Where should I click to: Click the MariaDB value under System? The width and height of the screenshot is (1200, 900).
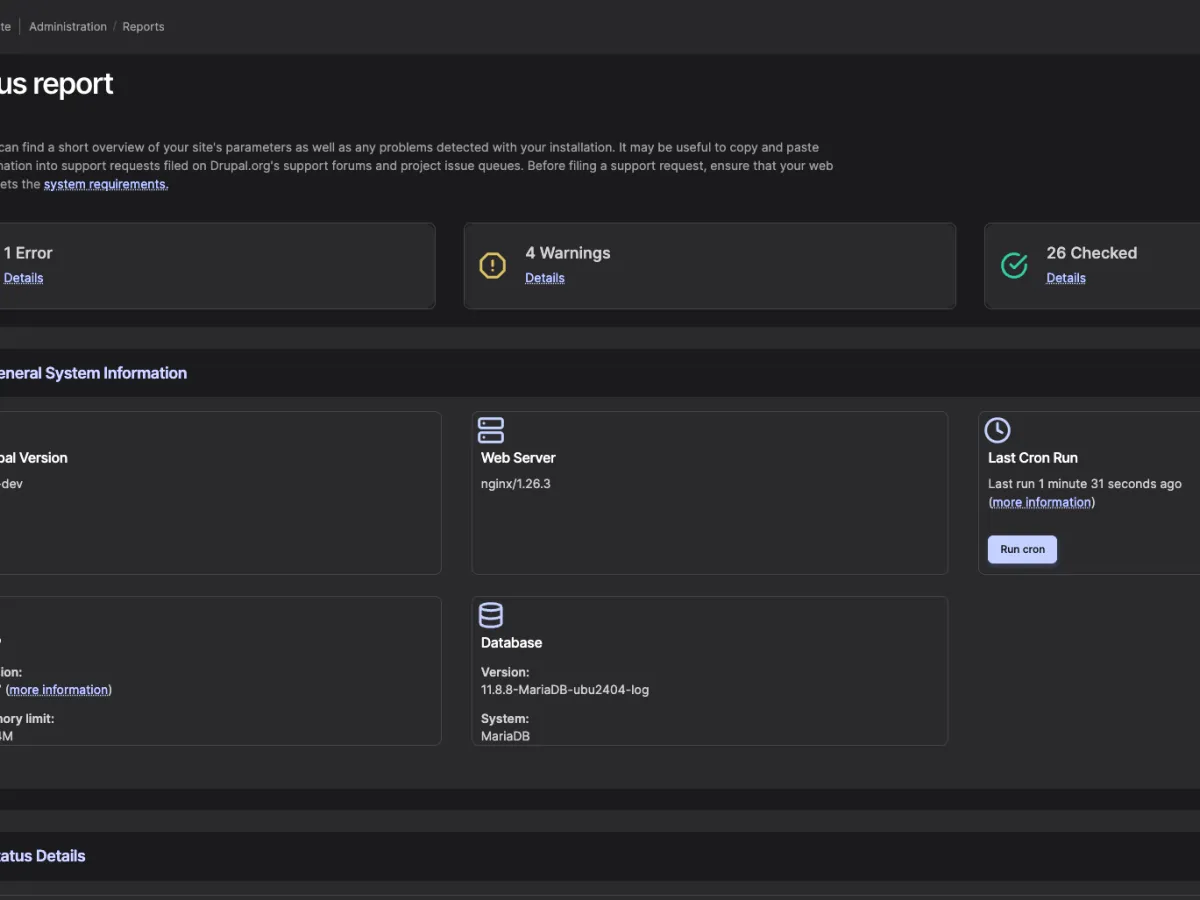(505, 736)
